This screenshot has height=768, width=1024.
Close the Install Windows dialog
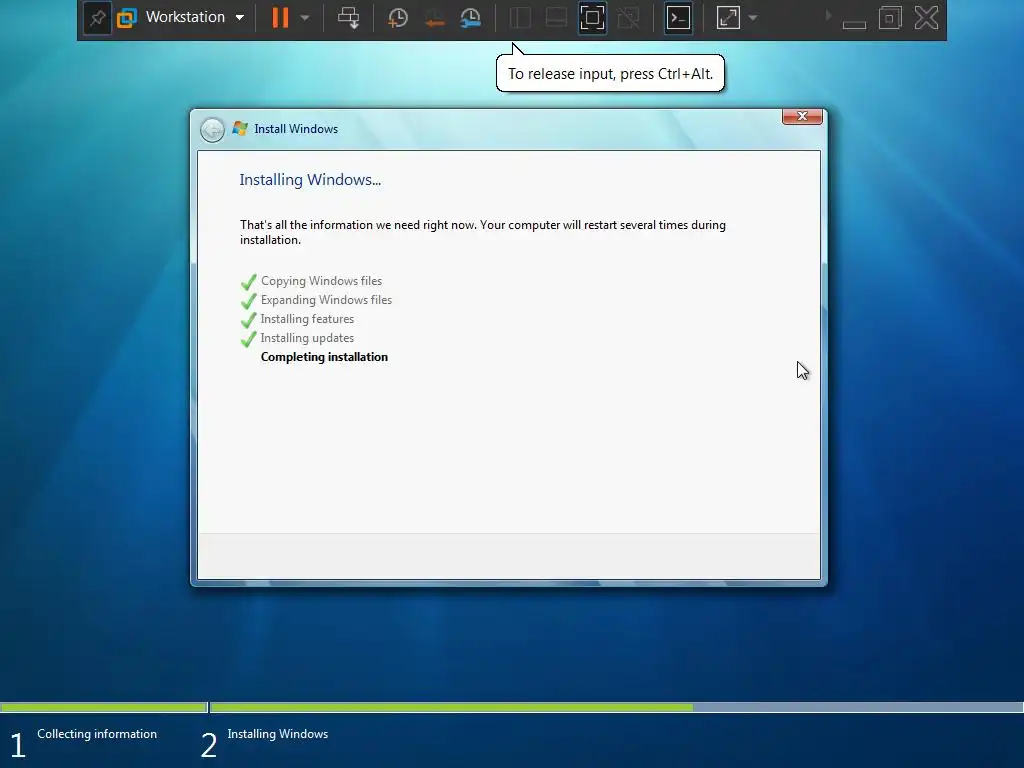click(802, 116)
